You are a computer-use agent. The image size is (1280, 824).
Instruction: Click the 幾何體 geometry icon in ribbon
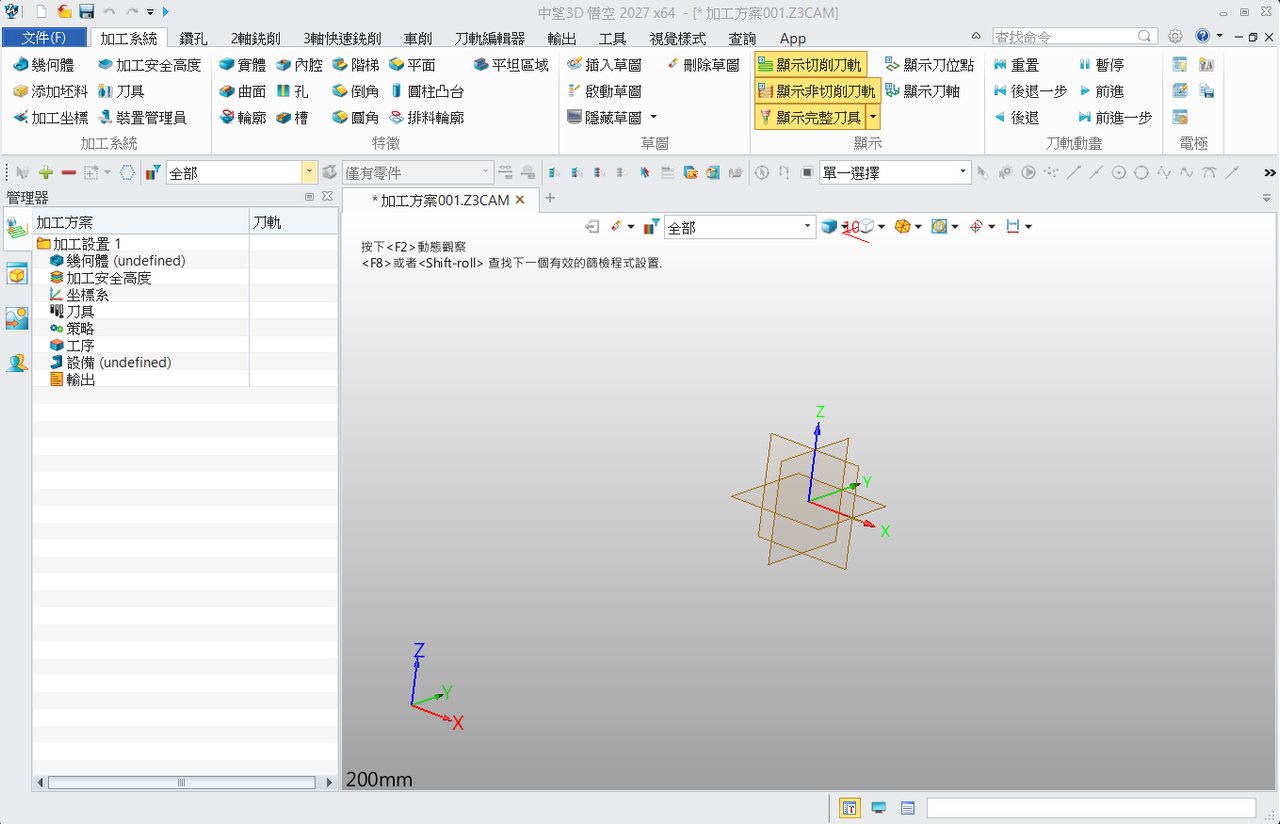pyautogui.click(x=21, y=65)
